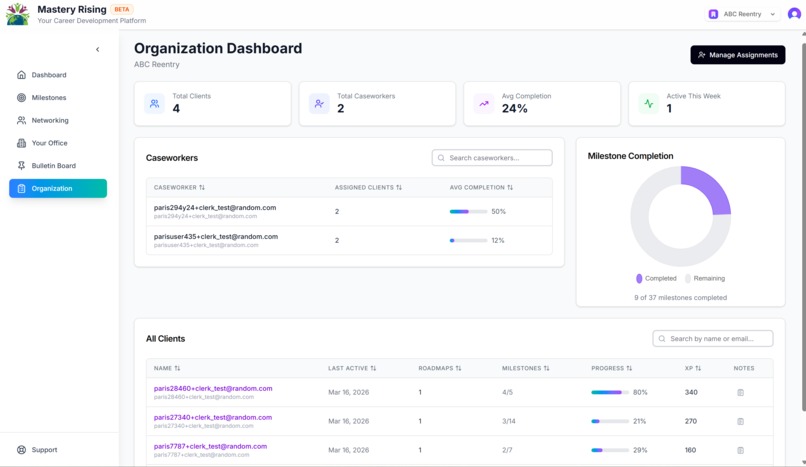806x467 pixels.
Task: Open Networking in the sidebar
Action: [58, 120]
